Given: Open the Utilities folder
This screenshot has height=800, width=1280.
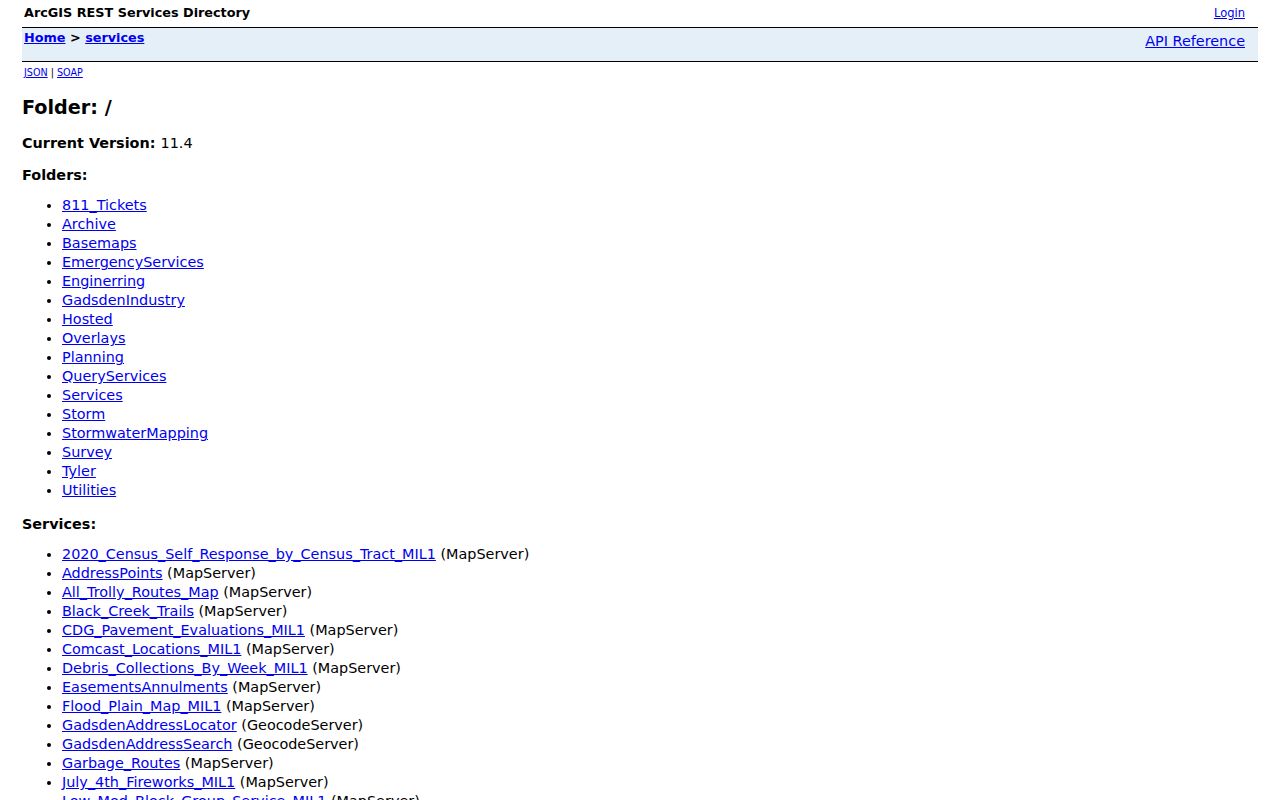Looking at the screenshot, I should [x=89, y=490].
